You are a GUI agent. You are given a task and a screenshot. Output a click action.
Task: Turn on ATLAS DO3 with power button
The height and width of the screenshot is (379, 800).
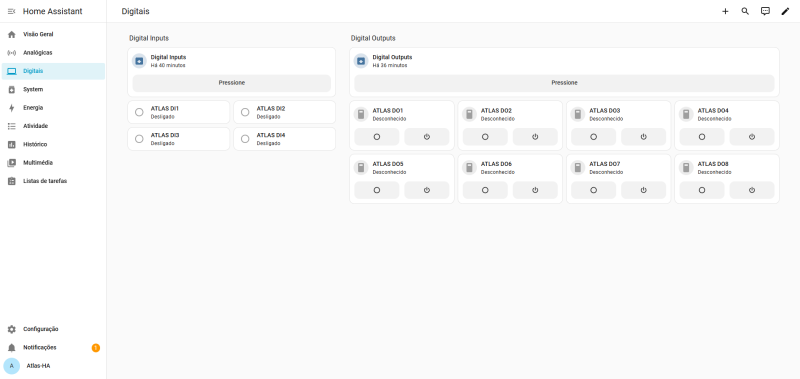(x=643, y=137)
